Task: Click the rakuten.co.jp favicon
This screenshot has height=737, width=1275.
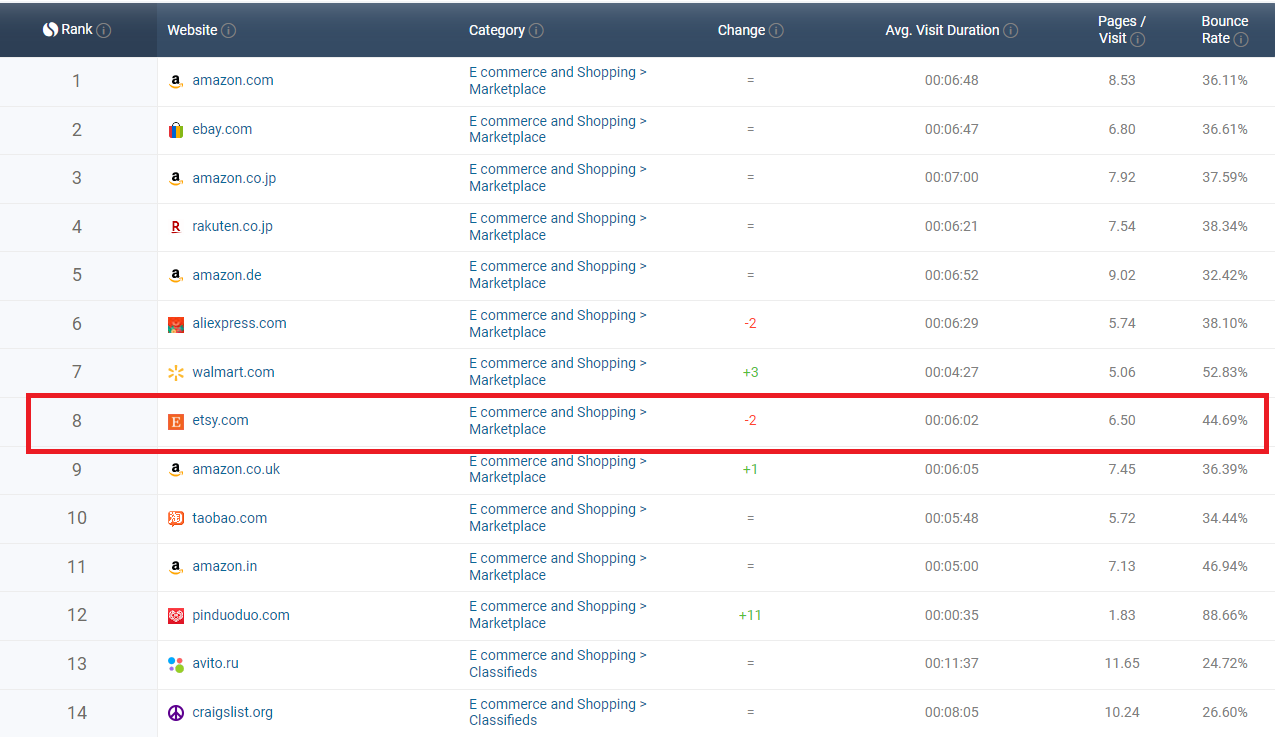Action: click(x=176, y=227)
